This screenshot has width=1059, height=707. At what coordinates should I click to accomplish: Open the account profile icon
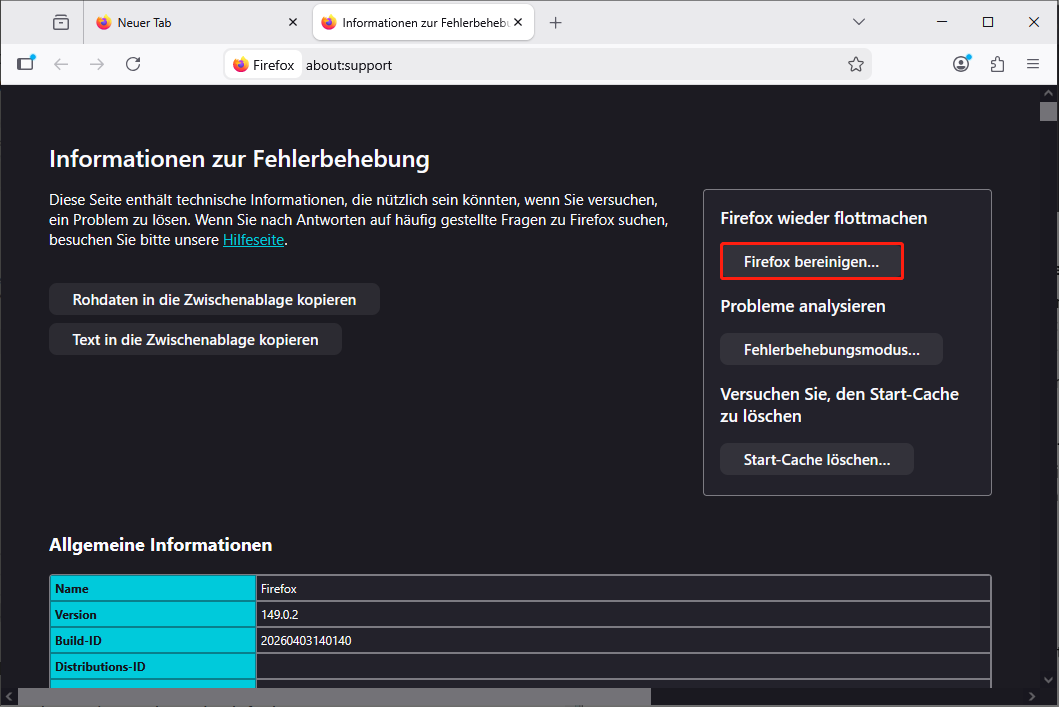(961, 64)
